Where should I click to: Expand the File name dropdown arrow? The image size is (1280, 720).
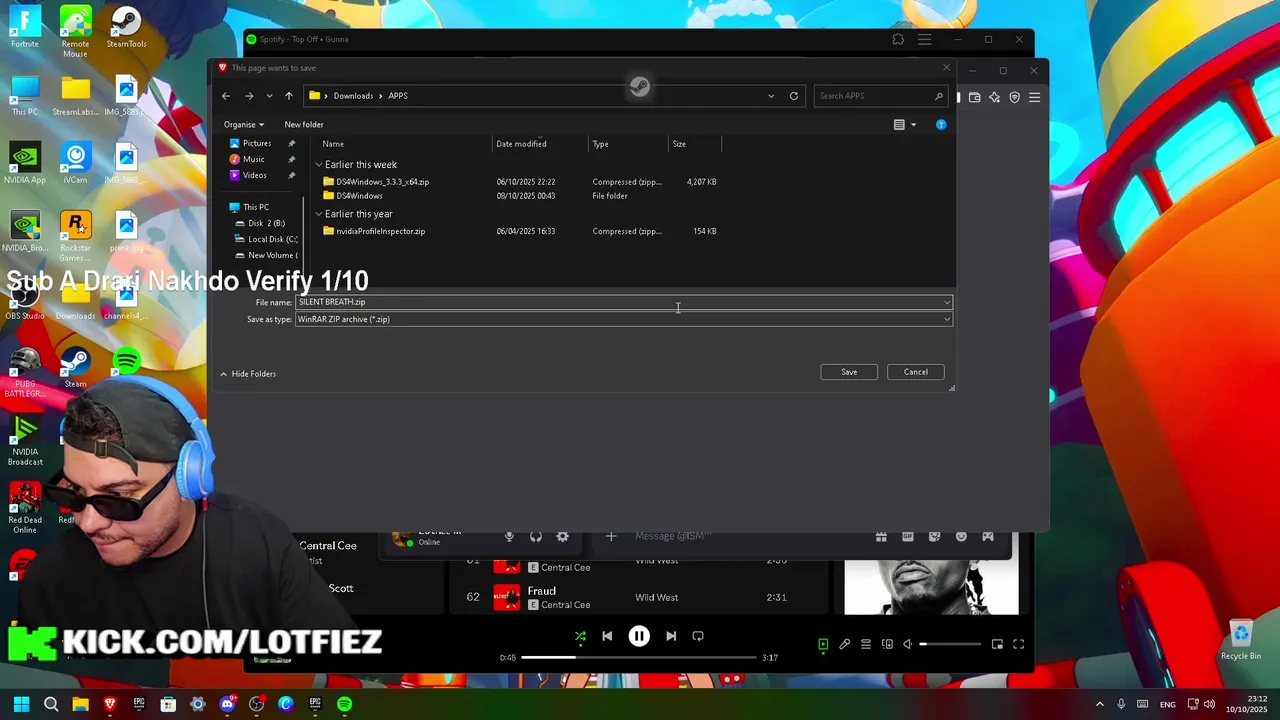pos(946,302)
